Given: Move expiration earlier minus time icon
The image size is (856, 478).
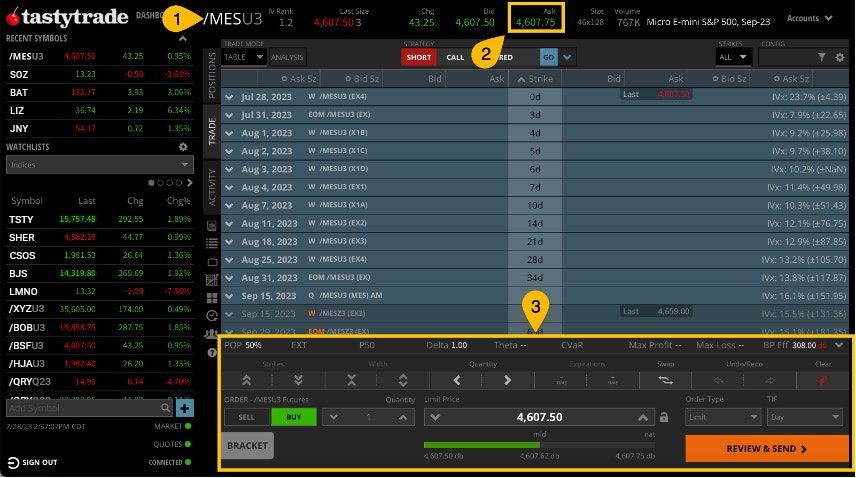Looking at the screenshot, I should pyautogui.click(x=561, y=380).
